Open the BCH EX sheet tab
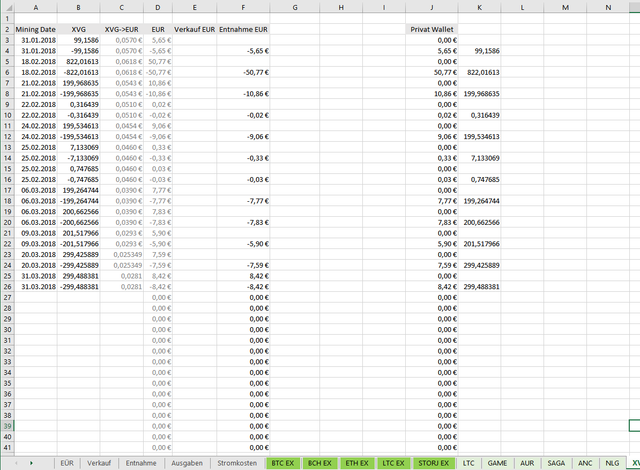The image size is (640, 470). click(x=320, y=463)
